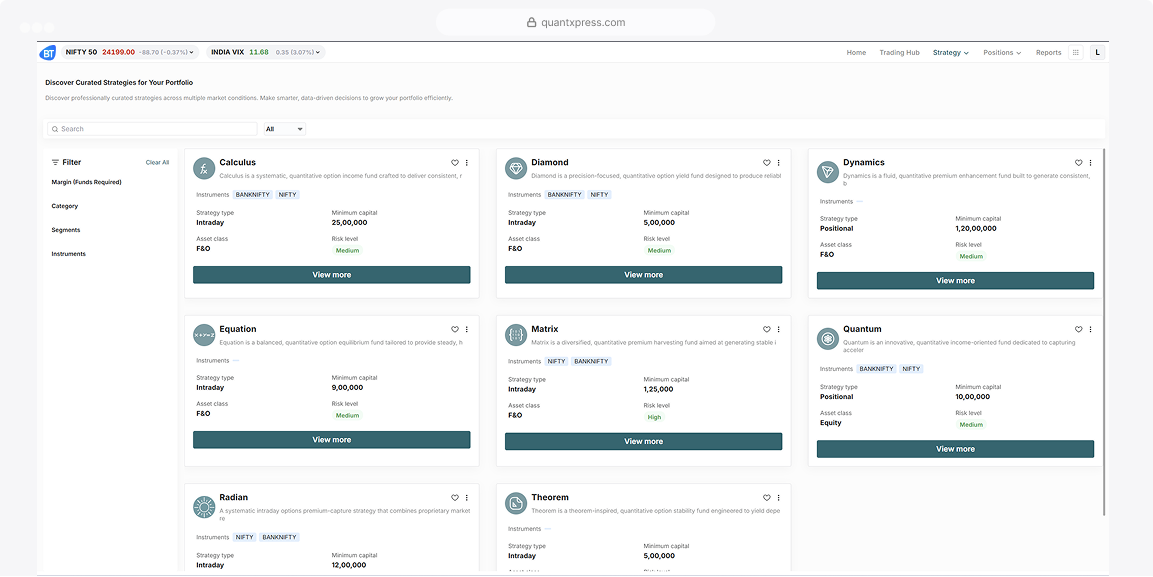Screen dimensions: 1153x577
Task: Mark Quantum strategy as favorite
Action: tap(1078, 329)
